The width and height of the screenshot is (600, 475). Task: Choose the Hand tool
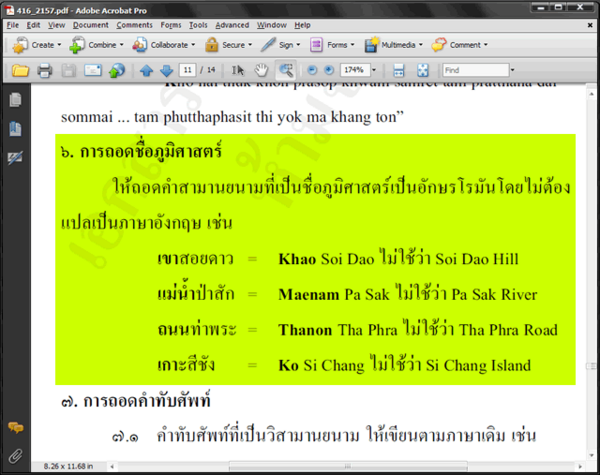pyautogui.click(x=261, y=70)
